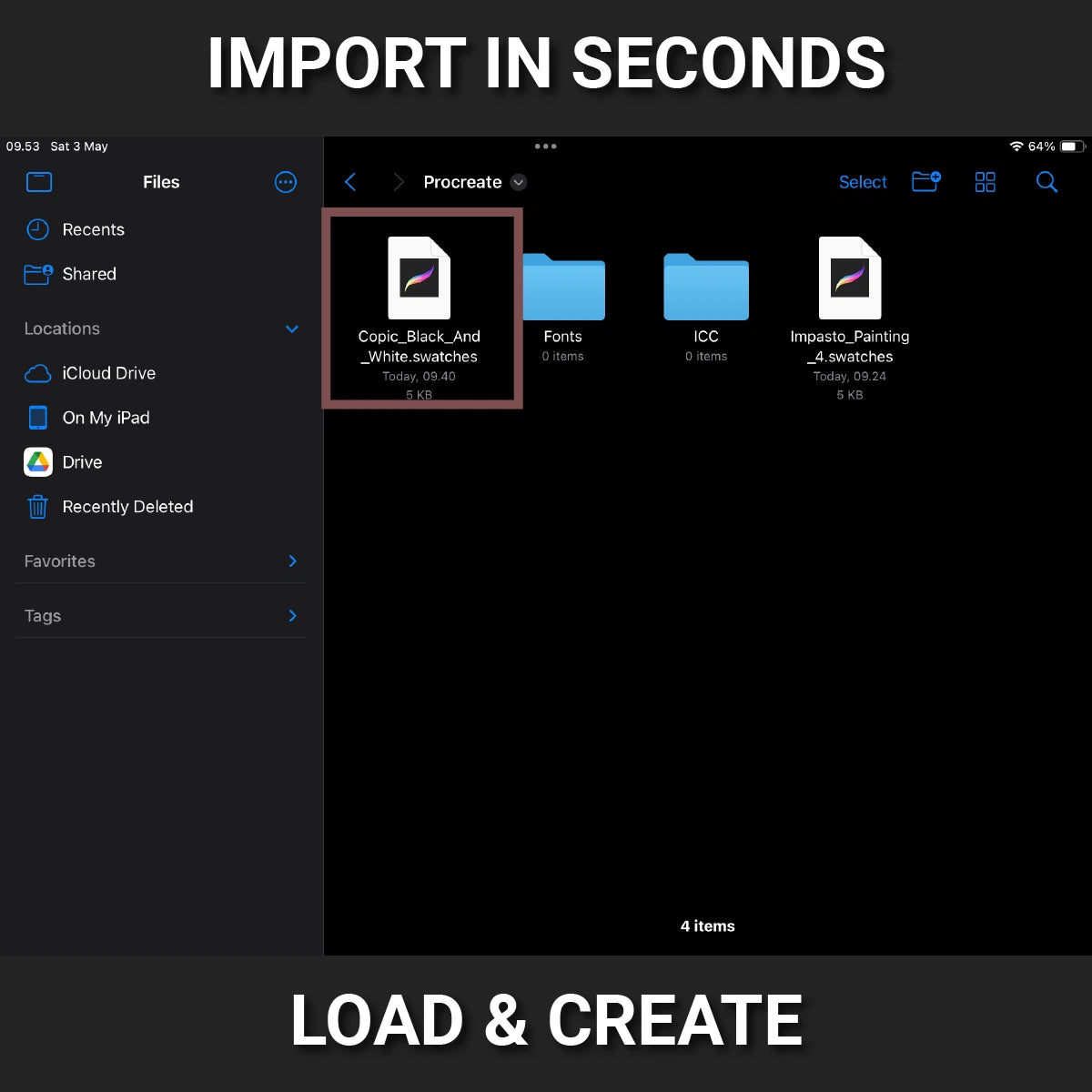Collapse the Locations section

[x=292, y=329]
